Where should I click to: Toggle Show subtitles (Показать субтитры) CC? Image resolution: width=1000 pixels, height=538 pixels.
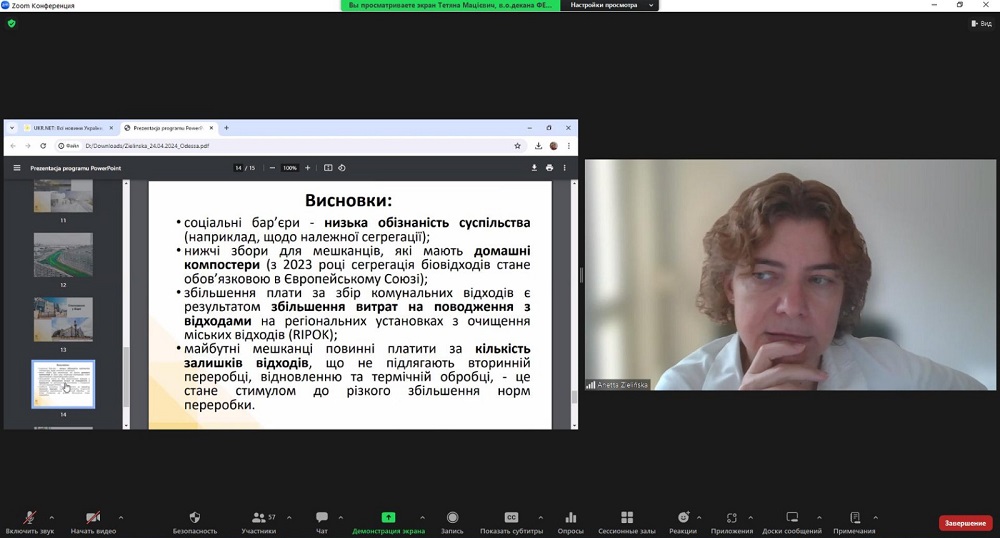(x=511, y=518)
